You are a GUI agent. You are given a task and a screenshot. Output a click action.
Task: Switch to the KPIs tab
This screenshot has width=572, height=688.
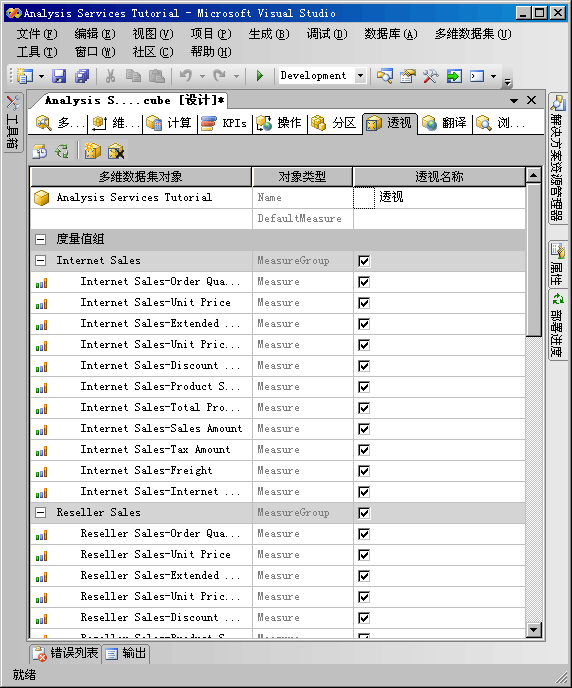click(224, 123)
